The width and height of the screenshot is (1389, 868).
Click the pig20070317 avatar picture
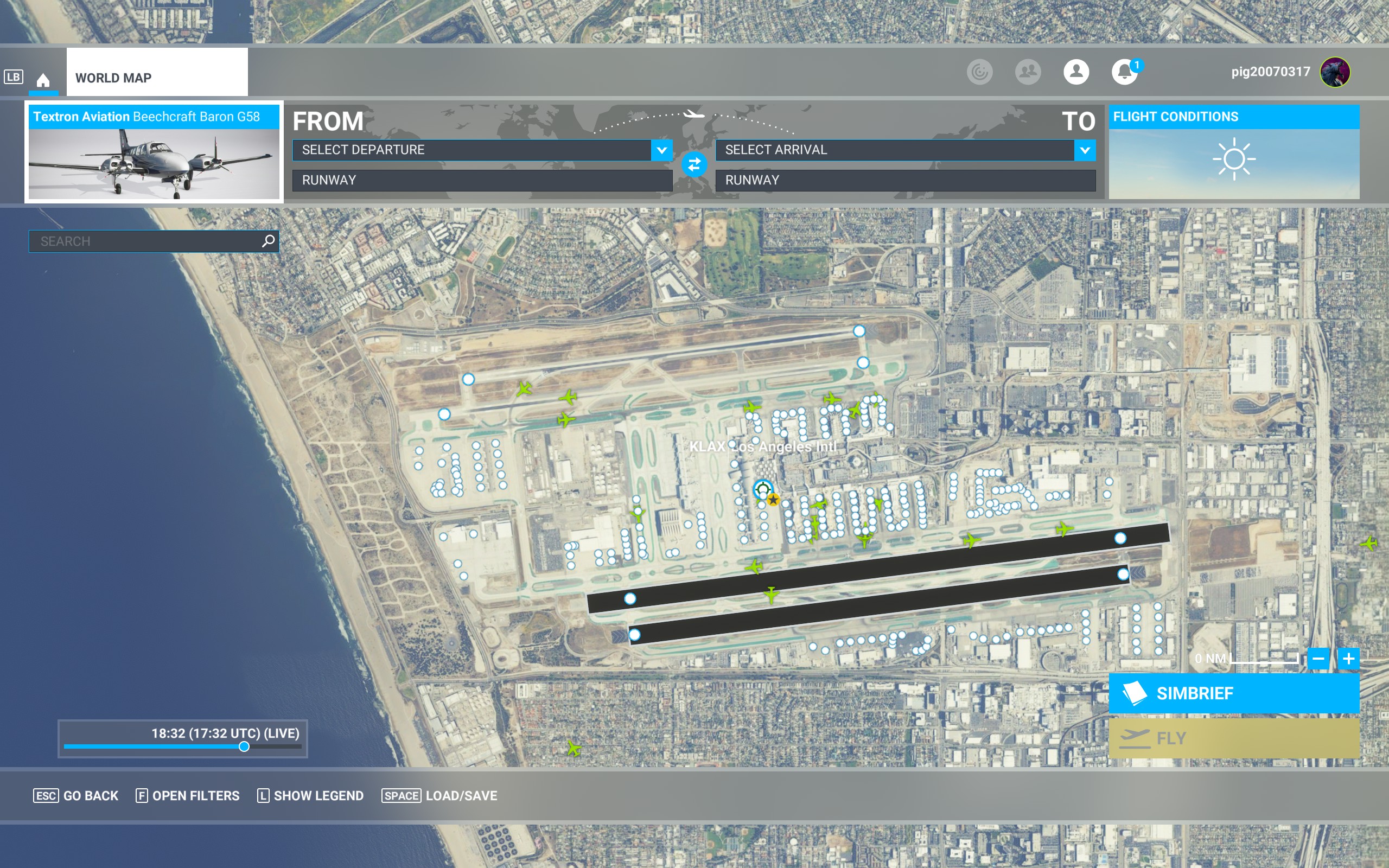[x=1335, y=72]
